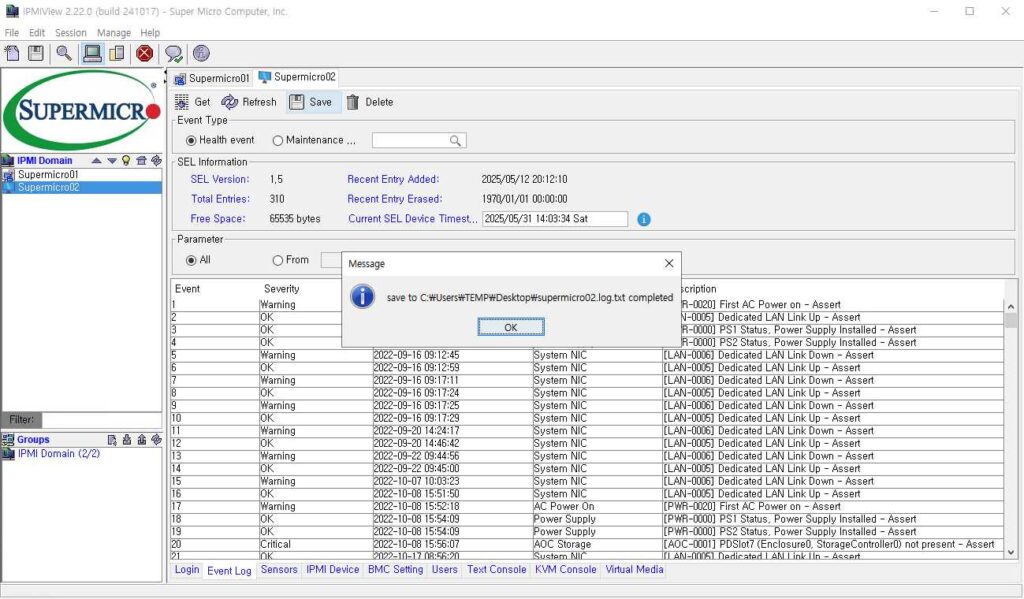Select the Maintenance event radio button
Image resolution: width=1024 pixels, height=599 pixels.
click(278, 140)
